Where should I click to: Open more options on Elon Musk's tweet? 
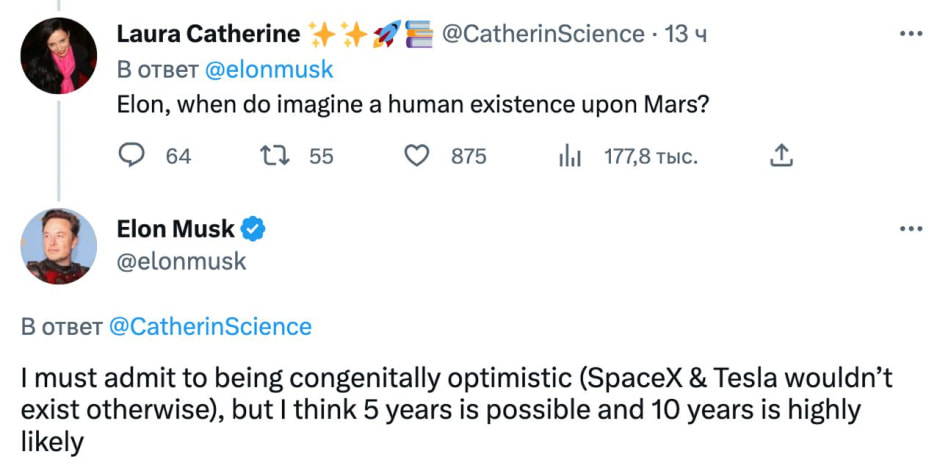pyautogui.click(x=911, y=228)
